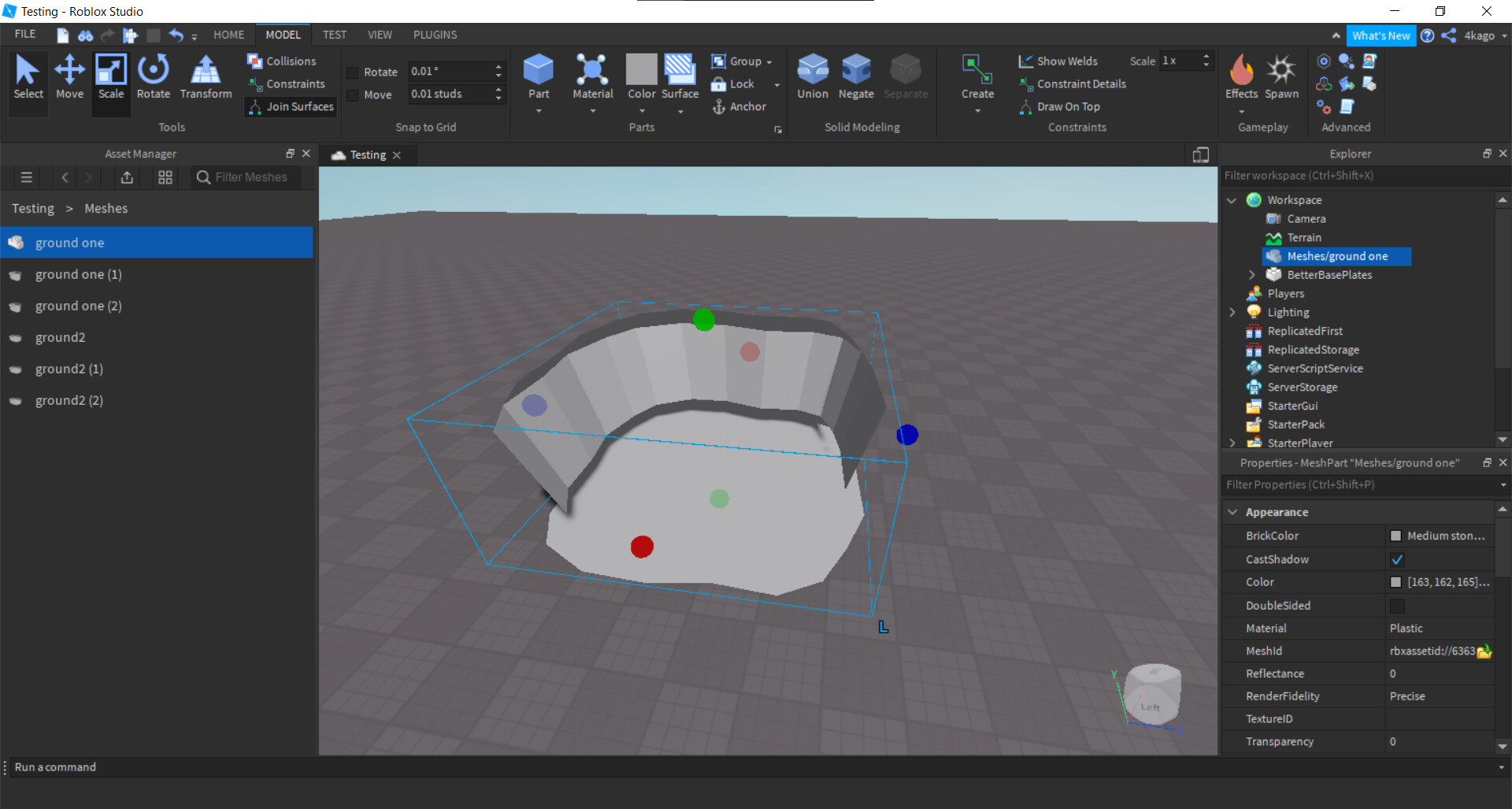Open the PLUGINS ribbon tab
1512x809 pixels.
435,35
